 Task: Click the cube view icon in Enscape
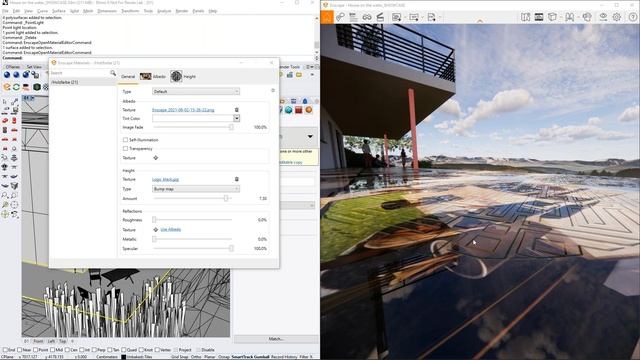(552, 17)
